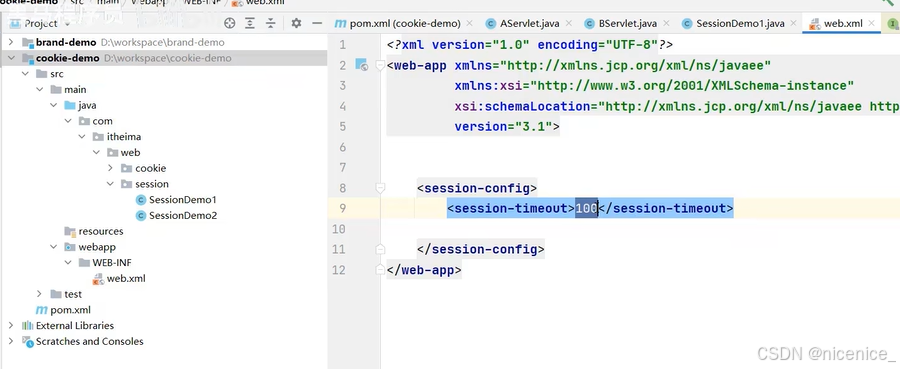The image size is (900, 369).
Task: Click the Select Opened File target icon
Action: tap(230, 23)
